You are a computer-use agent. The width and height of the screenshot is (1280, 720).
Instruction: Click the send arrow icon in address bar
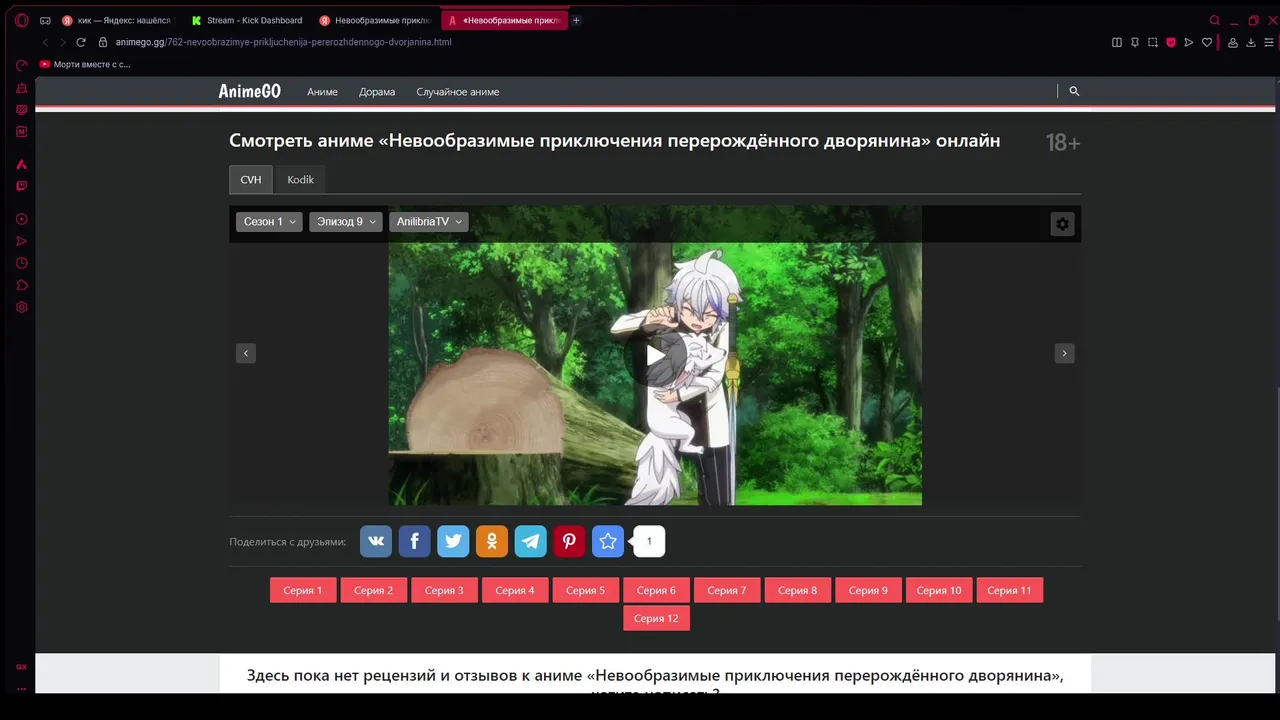pyautogui.click(x=1189, y=42)
